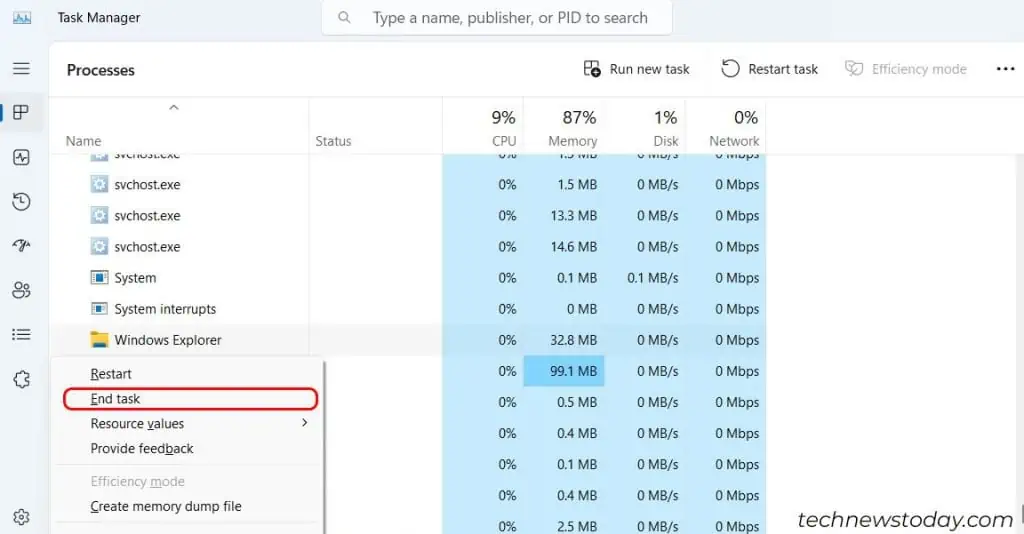Open the Services page sidebar icon
Screen dimensions: 1024x534
coord(21,379)
